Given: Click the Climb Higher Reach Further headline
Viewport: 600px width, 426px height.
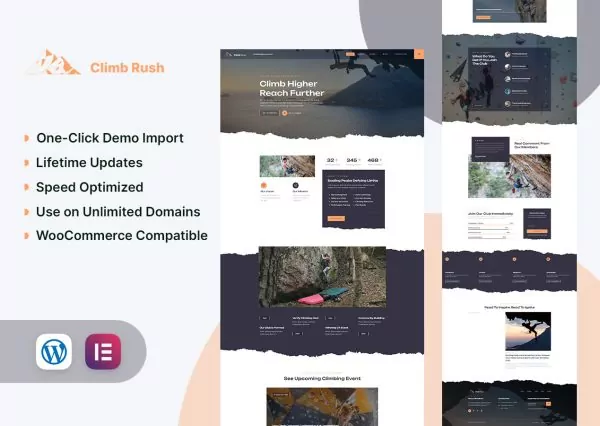Looking at the screenshot, I should pyautogui.click(x=292, y=88).
